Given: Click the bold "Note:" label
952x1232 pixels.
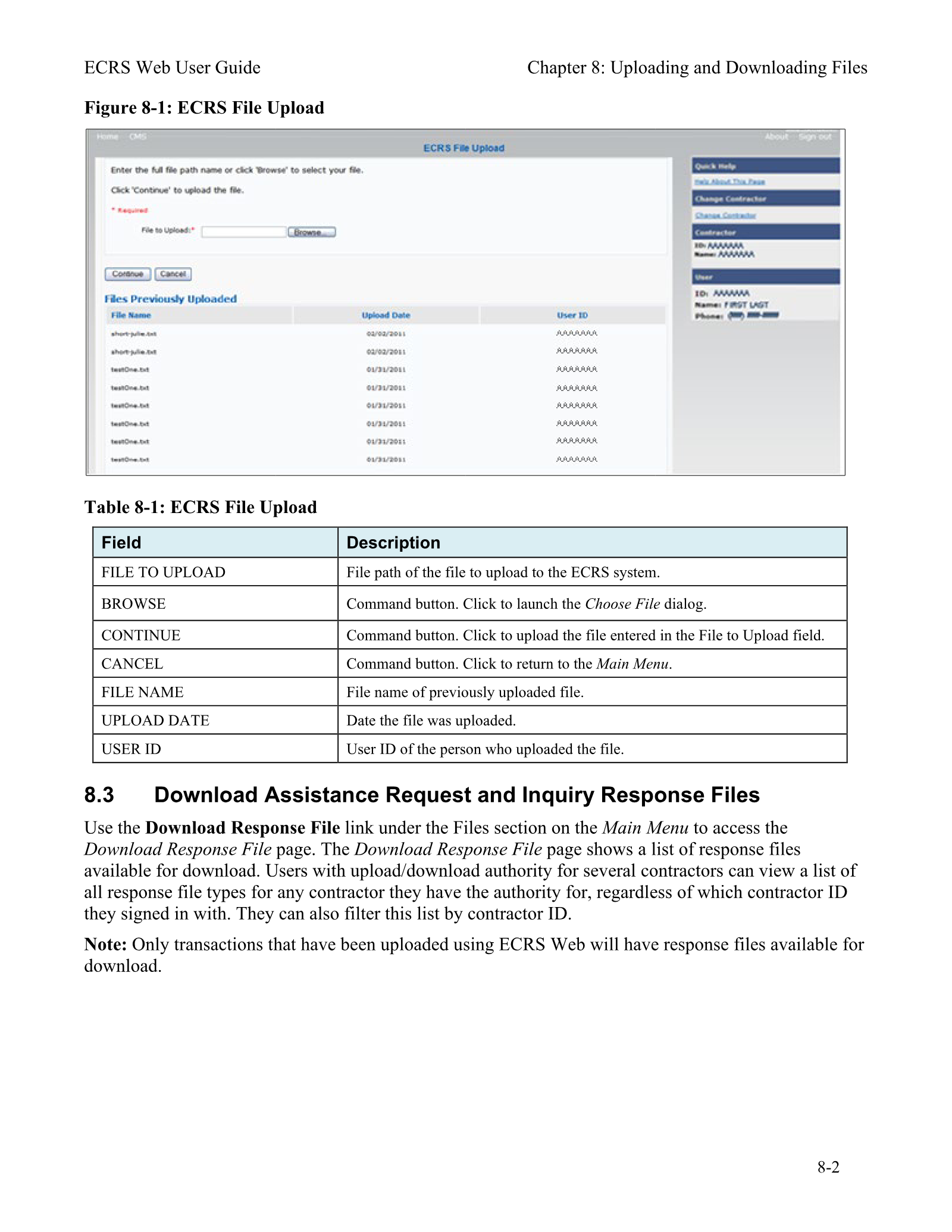Looking at the screenshot, I should (x=106, y=945).
